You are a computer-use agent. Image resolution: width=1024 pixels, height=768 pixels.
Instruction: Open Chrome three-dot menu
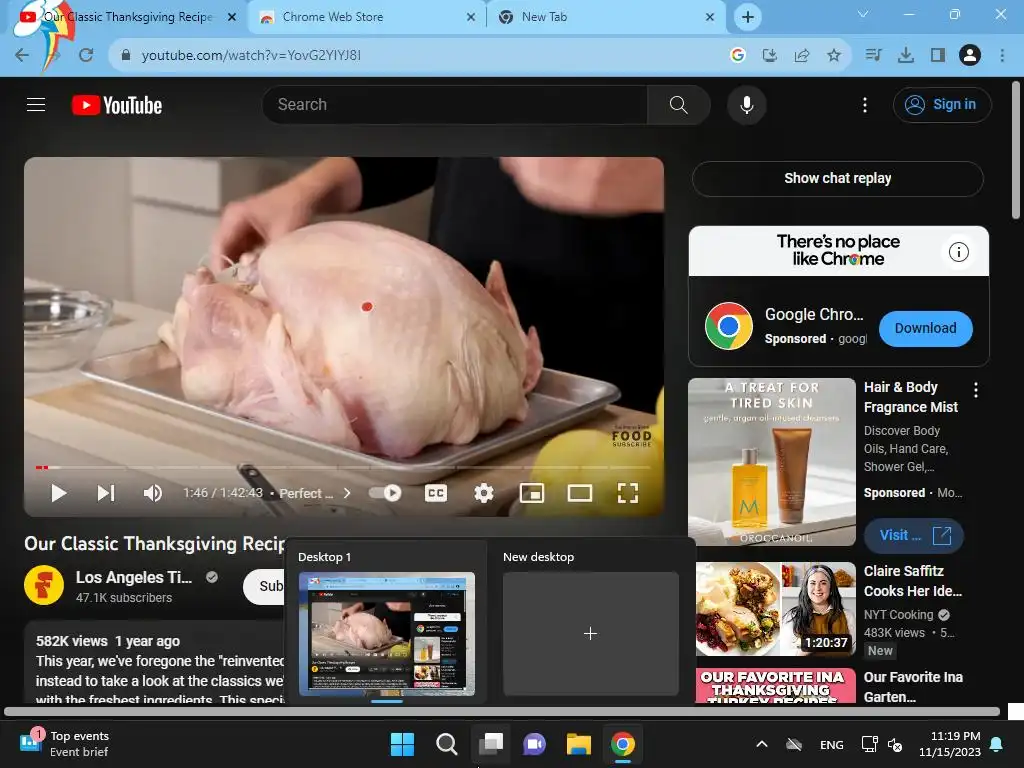[x=1002, y=55]
